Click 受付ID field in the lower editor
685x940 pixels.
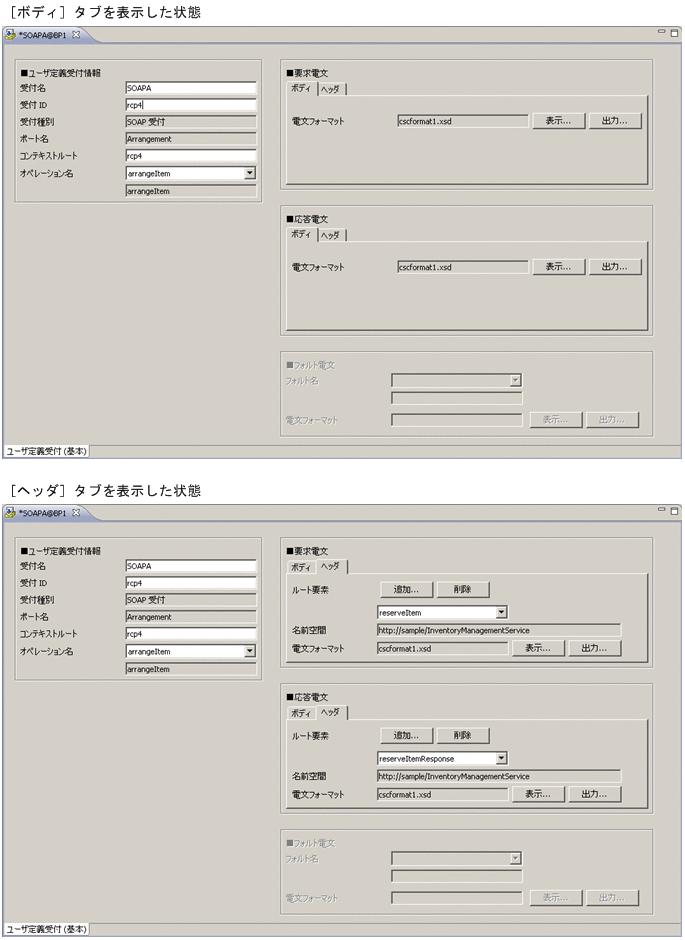(191, 583)
